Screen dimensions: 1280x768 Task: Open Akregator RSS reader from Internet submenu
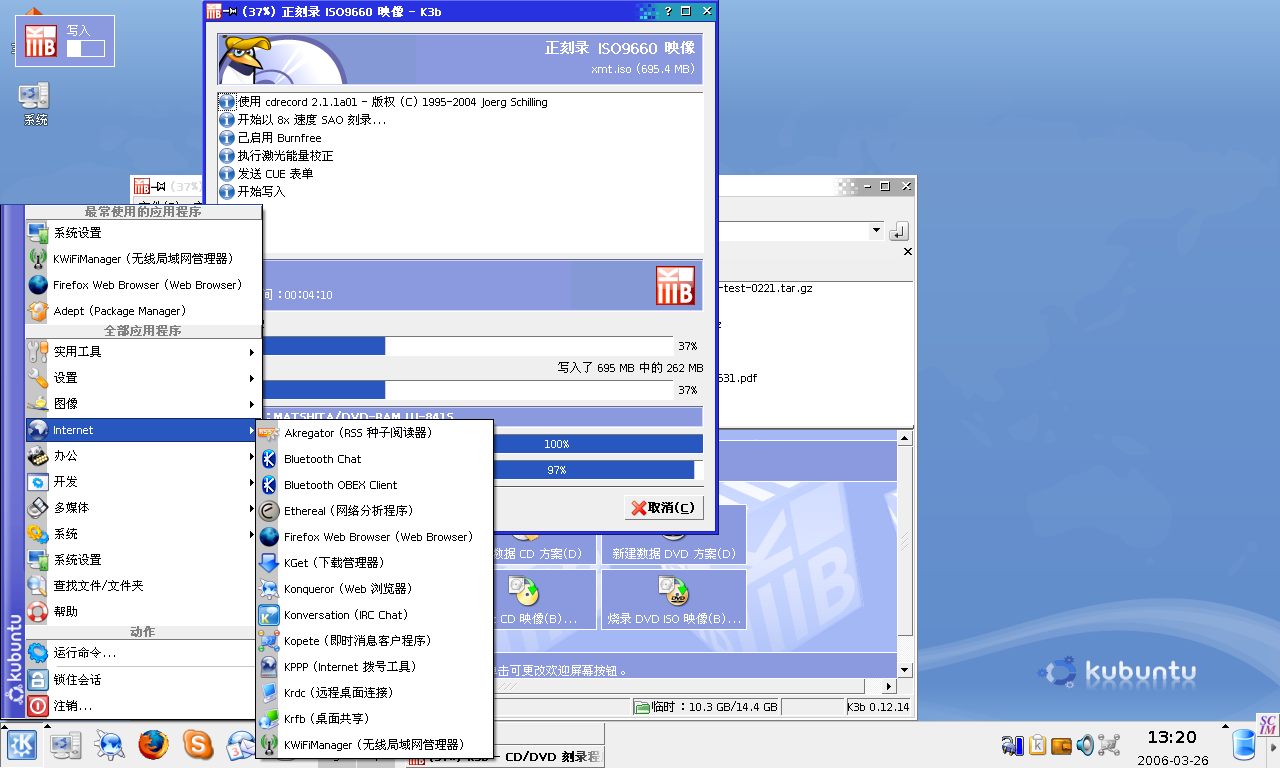[x=375, y=433]
